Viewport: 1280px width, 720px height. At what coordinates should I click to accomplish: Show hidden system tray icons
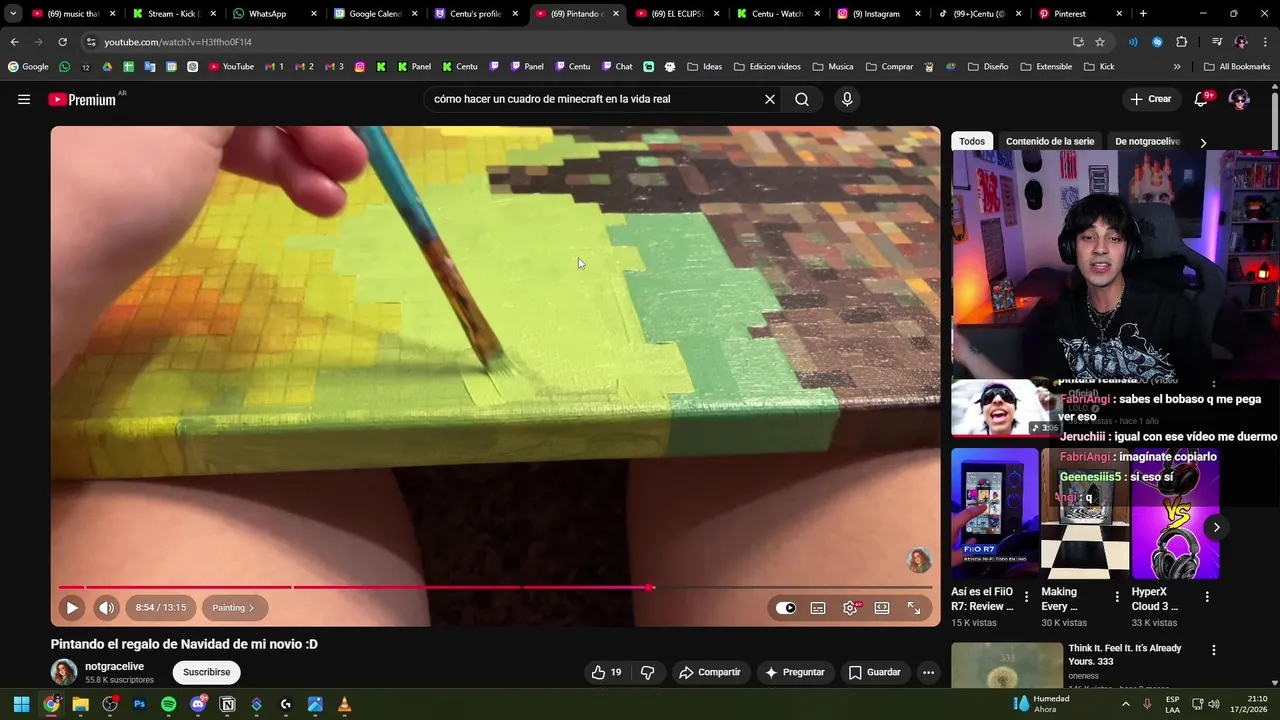click(x=1125, y=704)
